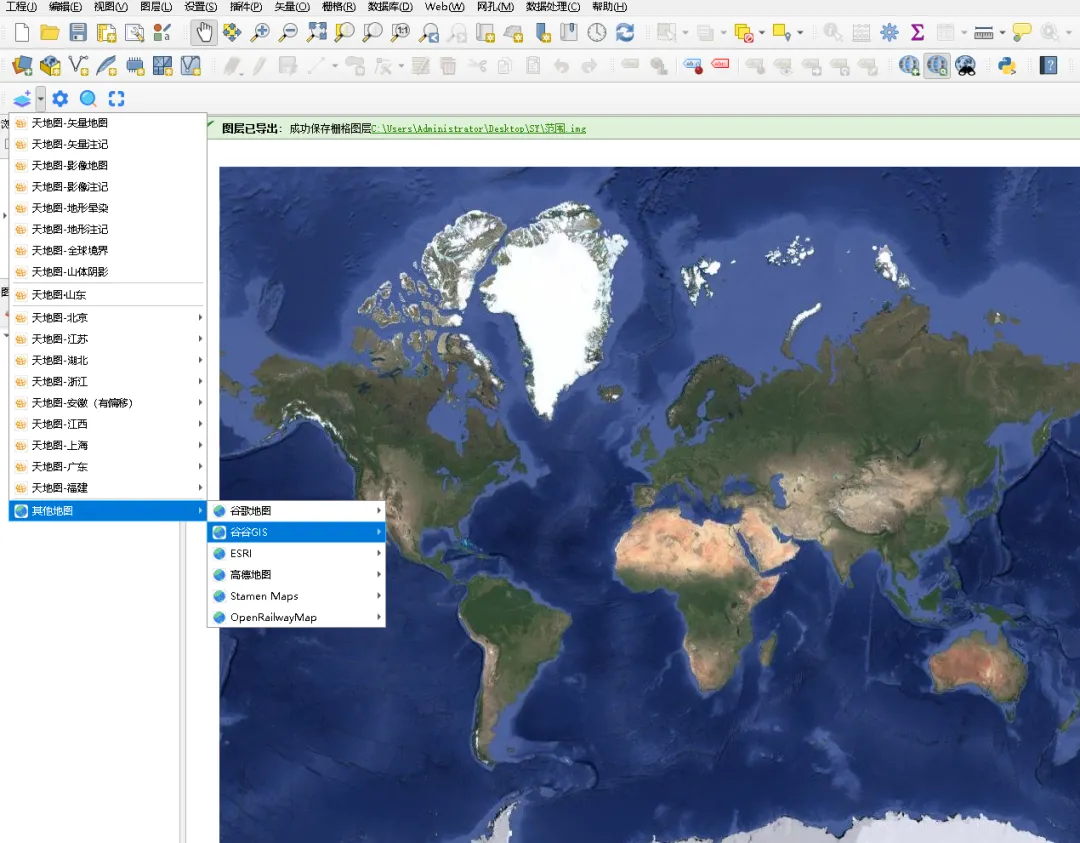Click the New Shapefile Layer icon
The image size is (1080, 843).
click(x=79, y=66)
